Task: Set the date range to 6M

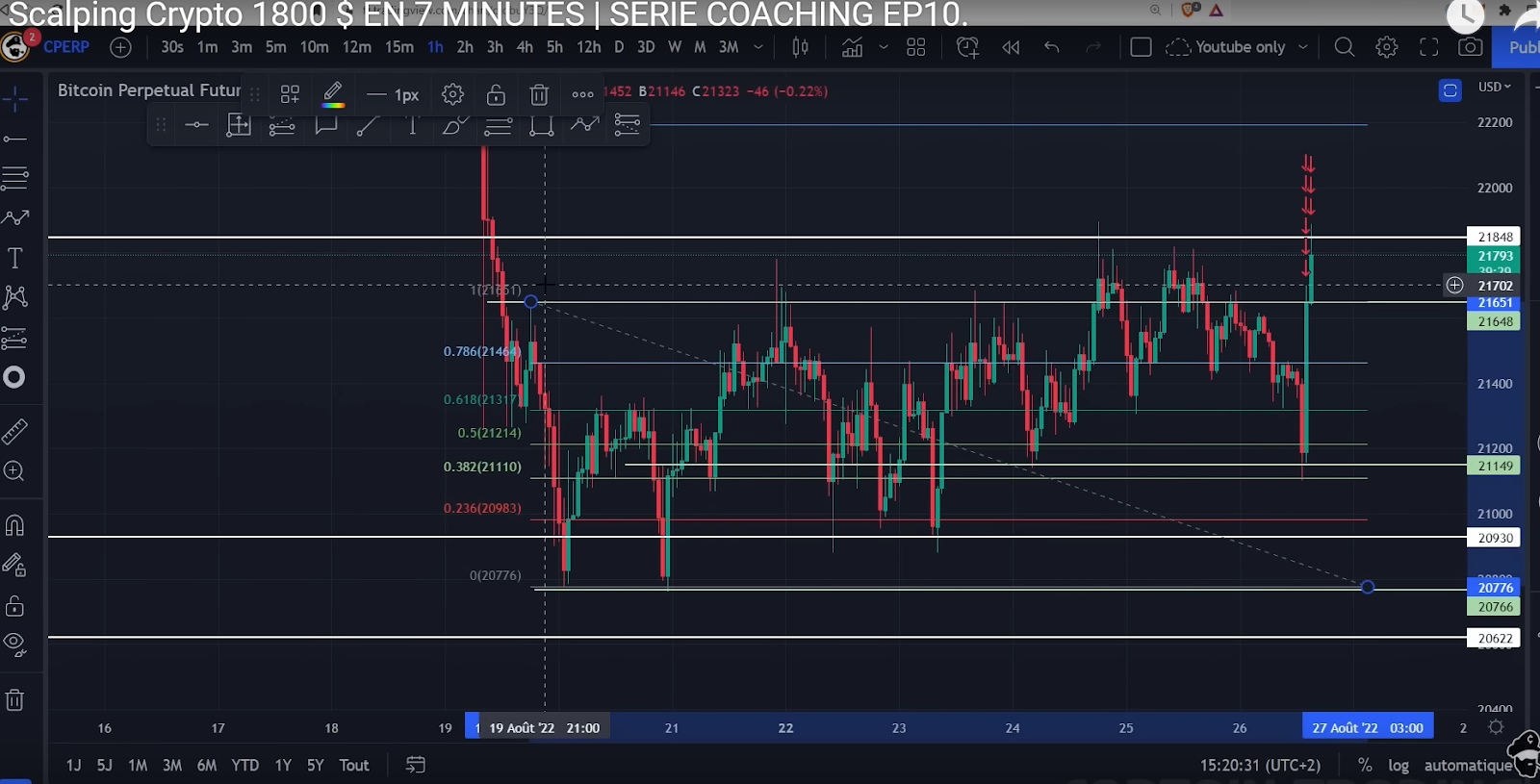Action: pos(206,765)
